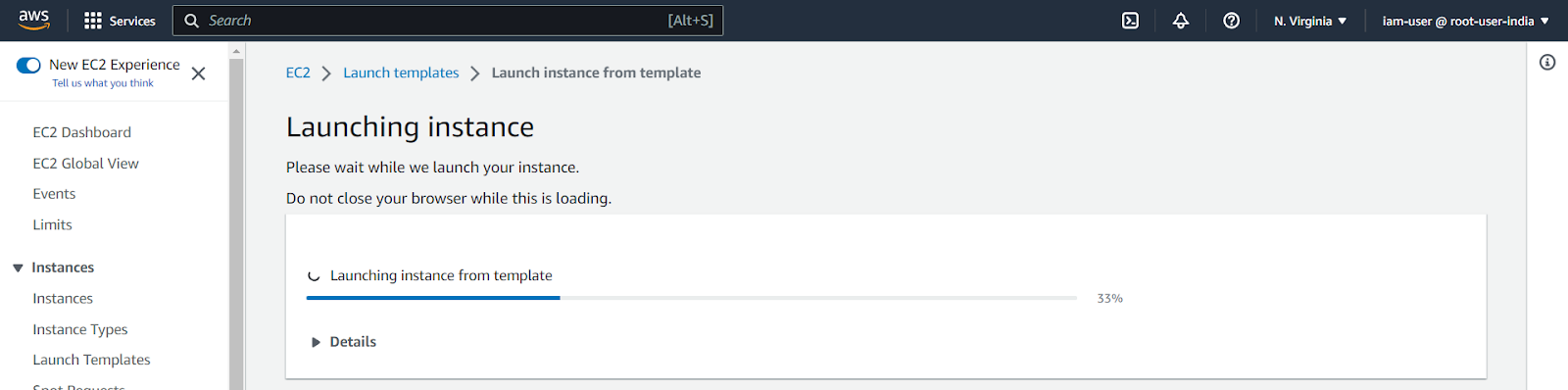Click the search magnifier icon
Viewport: 1568px width, 390px height.
tap(192, 21)
